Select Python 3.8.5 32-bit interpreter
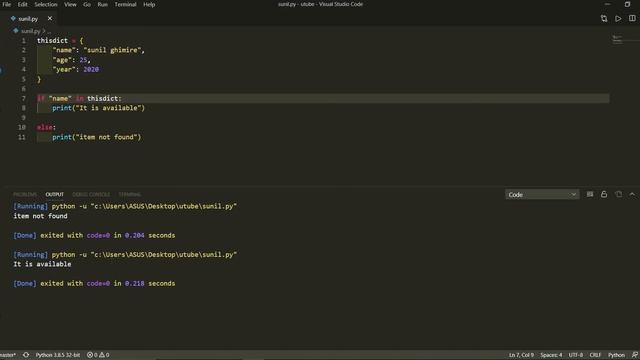The width and height of the screenshot is (640, 360). 58,355
